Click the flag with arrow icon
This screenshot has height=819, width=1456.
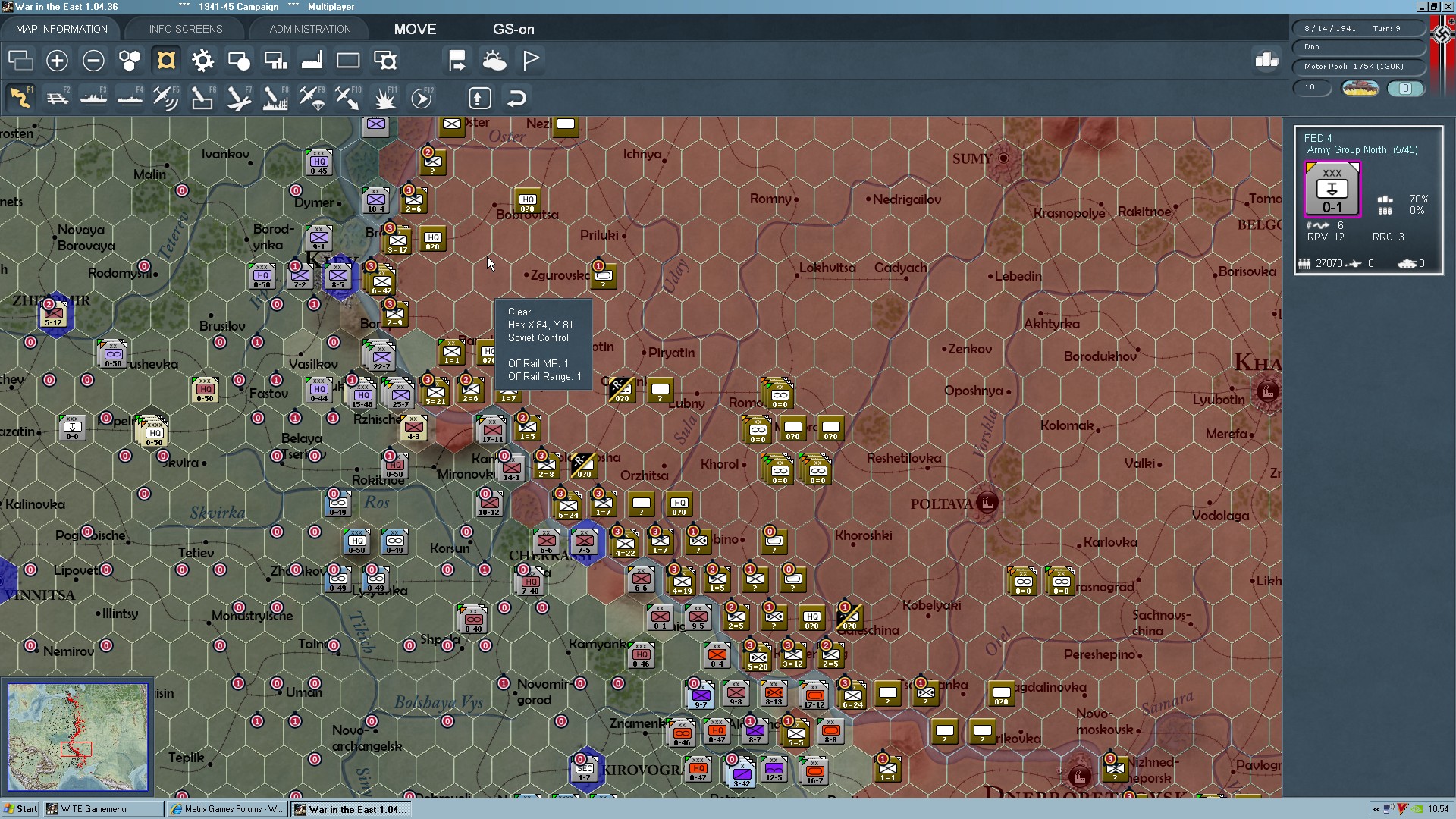pyautogui.click(x=457, y=60)
